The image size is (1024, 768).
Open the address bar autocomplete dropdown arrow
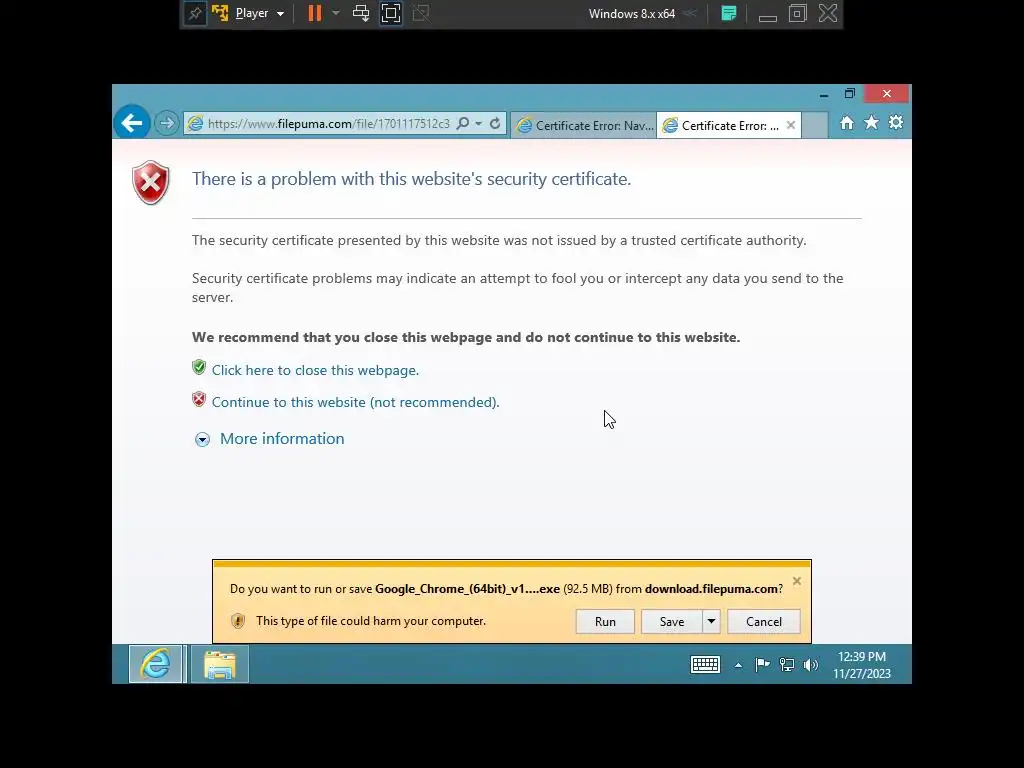(479, 123)
